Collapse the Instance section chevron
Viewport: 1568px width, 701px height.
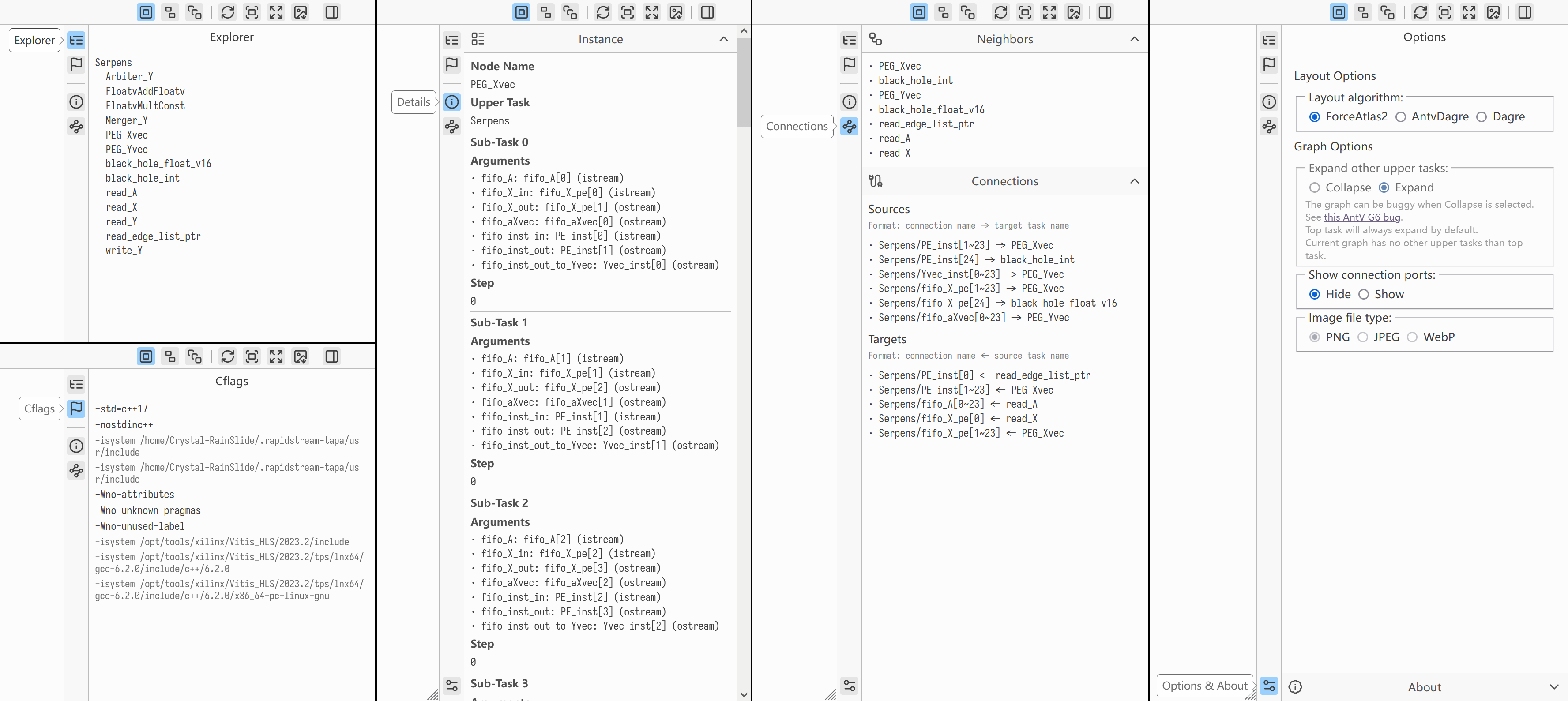point(723,40)
